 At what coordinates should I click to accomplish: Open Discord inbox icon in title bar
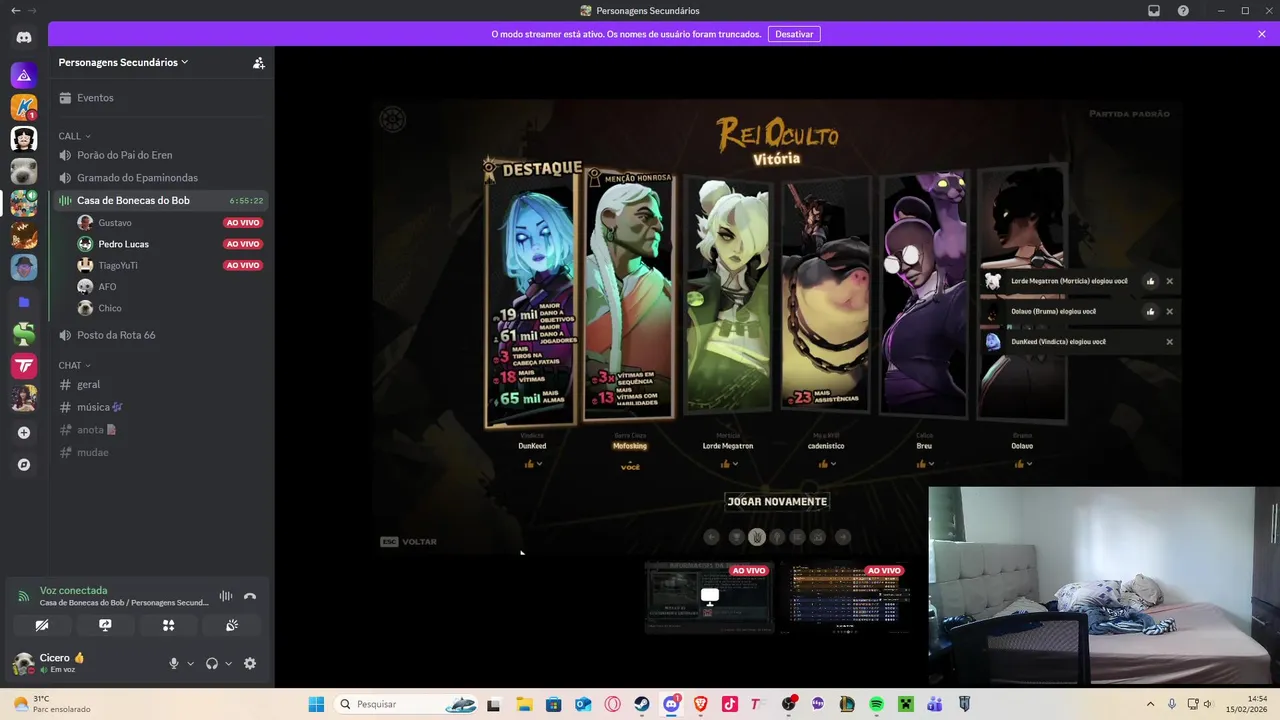click(1154, 11)
